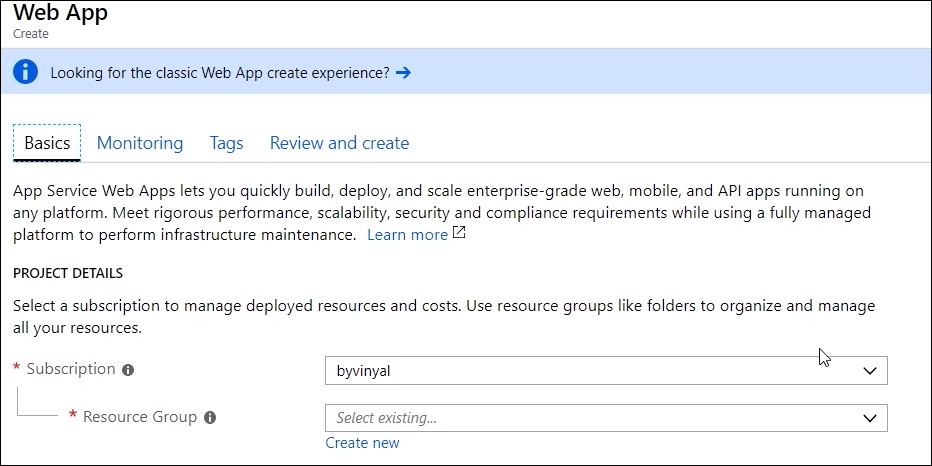Switch to the Monitoring tab
The height and width of the screenshot is (466, 932).
[140, 143]
